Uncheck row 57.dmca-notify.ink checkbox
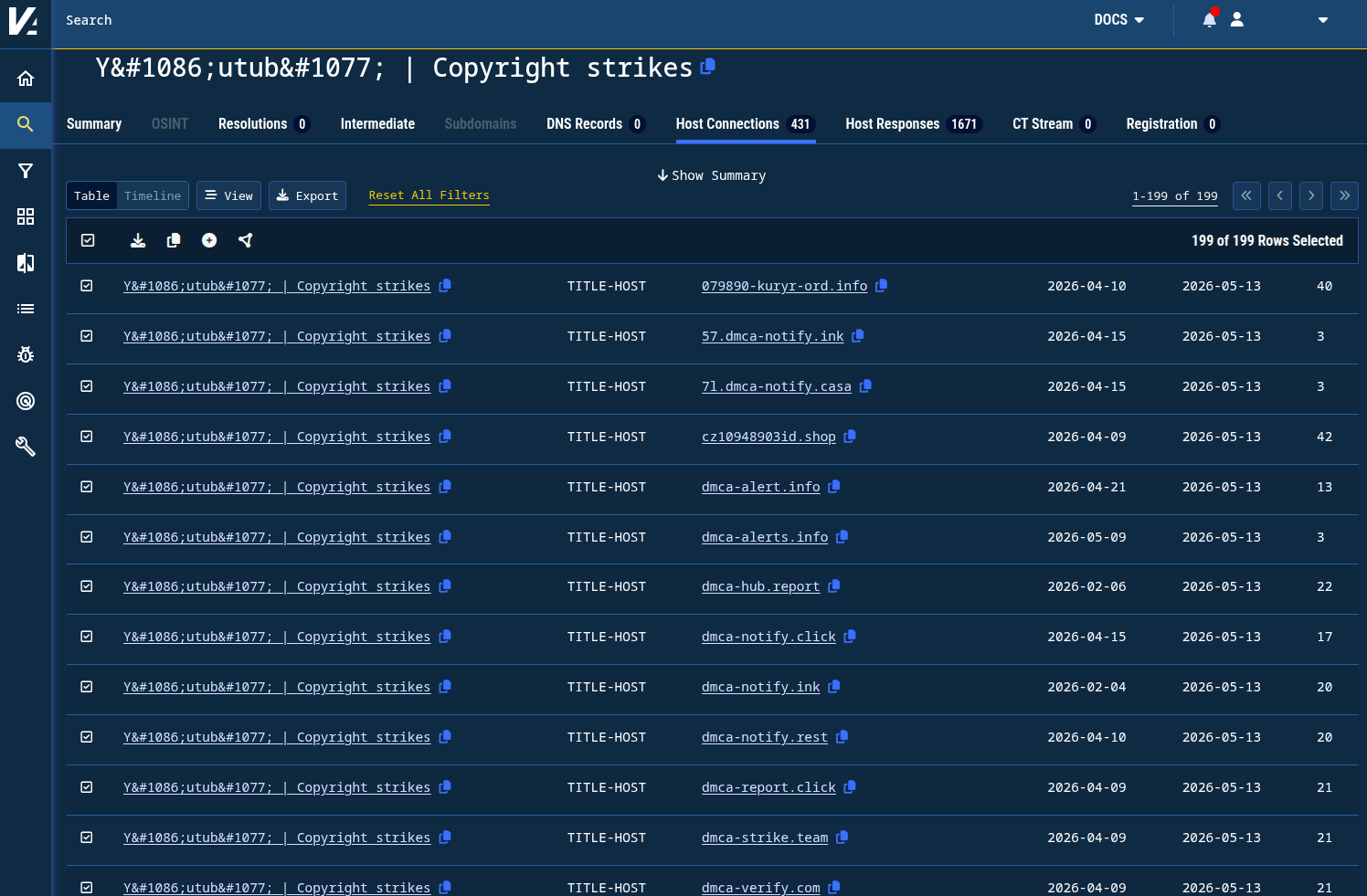Screen dimensions: 1367x896 [x=87, y=336]
